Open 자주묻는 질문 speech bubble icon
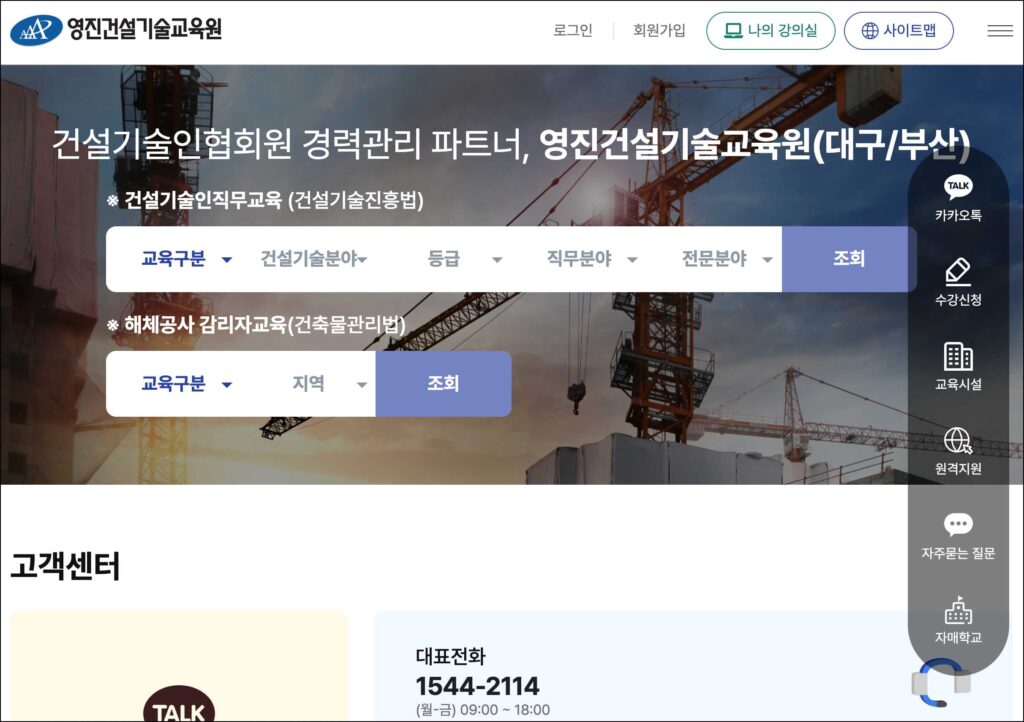 (x=958, y=524)
